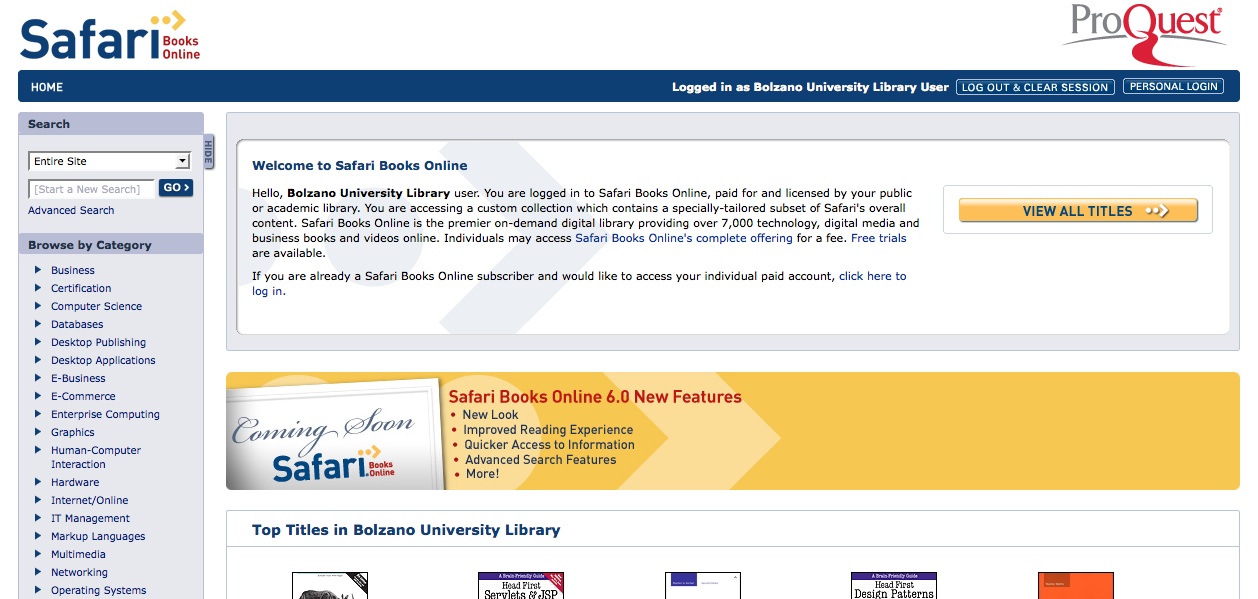Expand the Computer Science category arrow

click(x=38, y=306)
